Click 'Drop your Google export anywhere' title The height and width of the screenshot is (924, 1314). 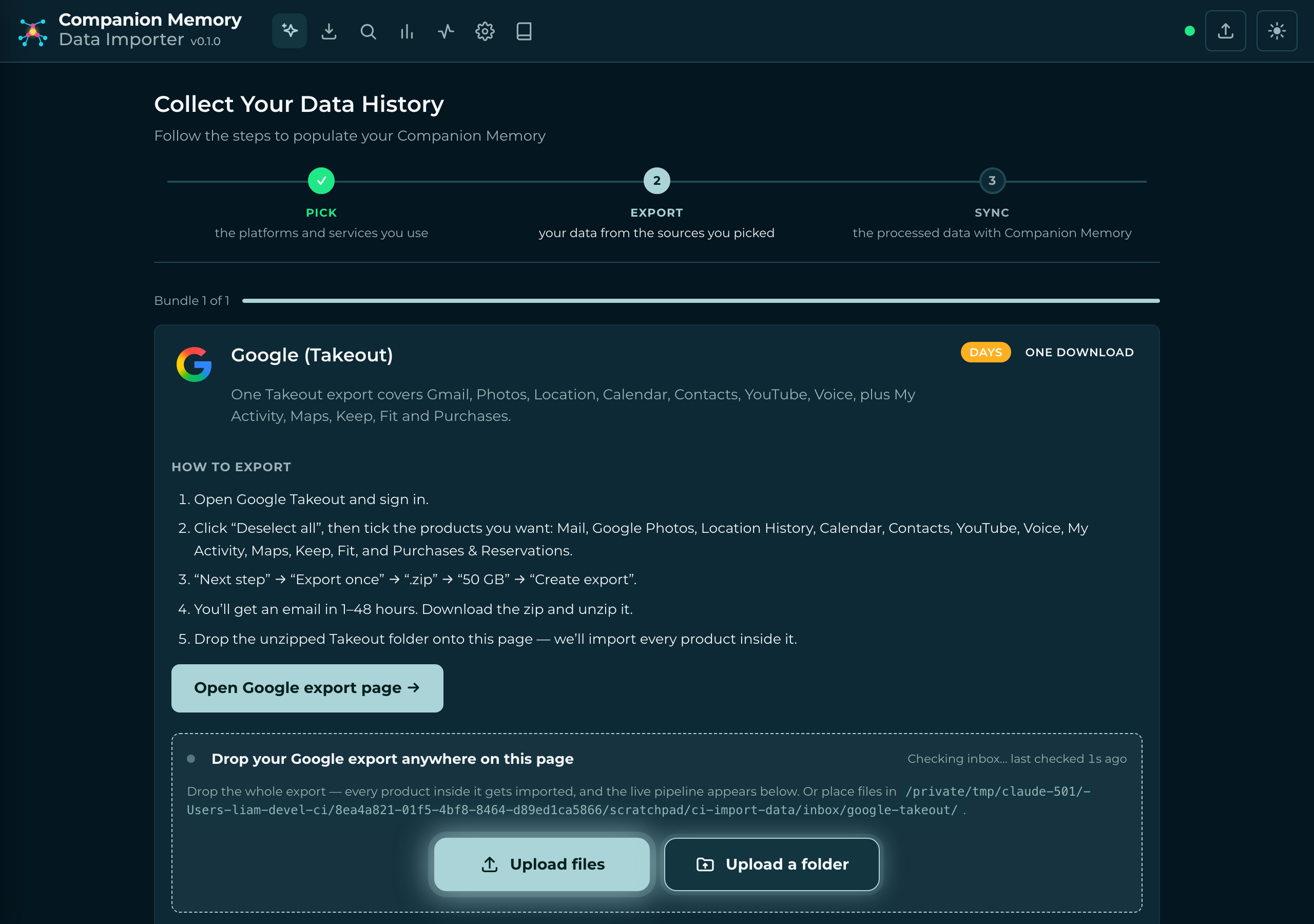(392, 759)
